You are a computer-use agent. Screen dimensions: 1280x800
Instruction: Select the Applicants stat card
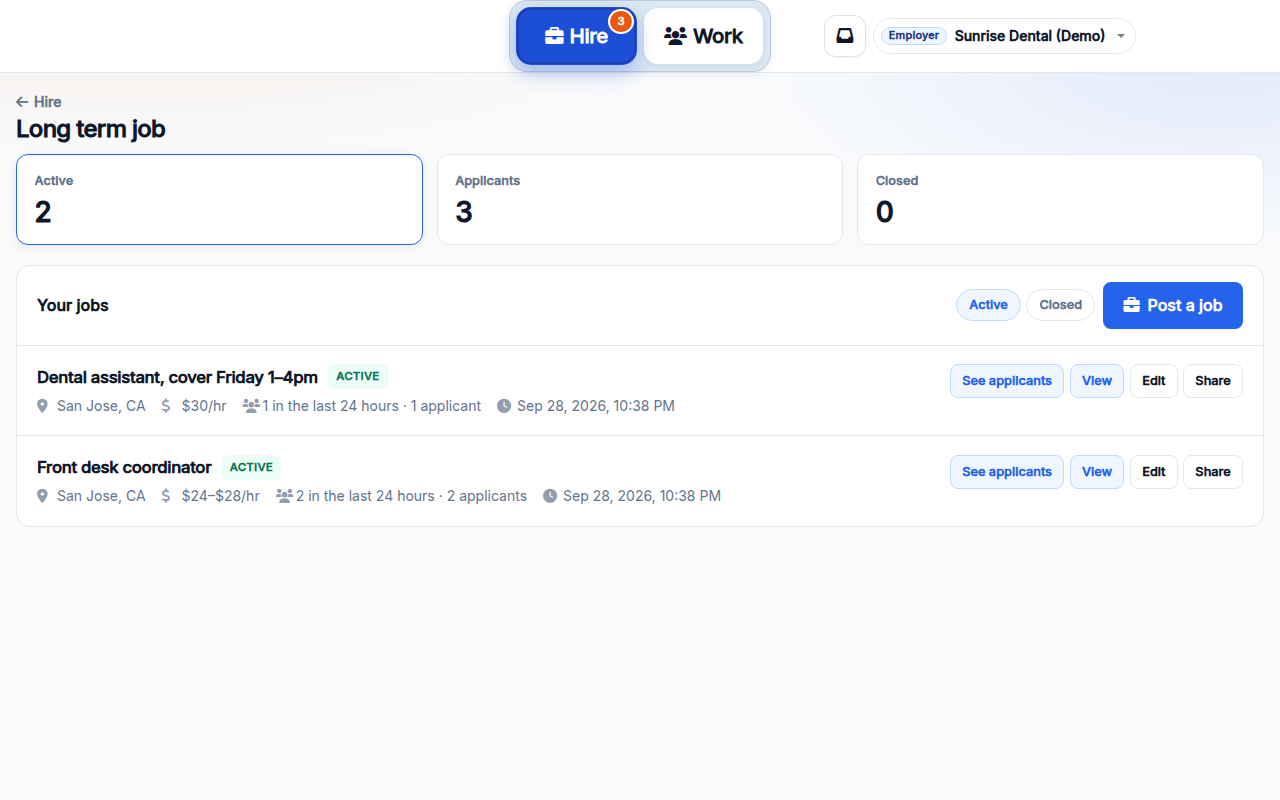[640, 199]
